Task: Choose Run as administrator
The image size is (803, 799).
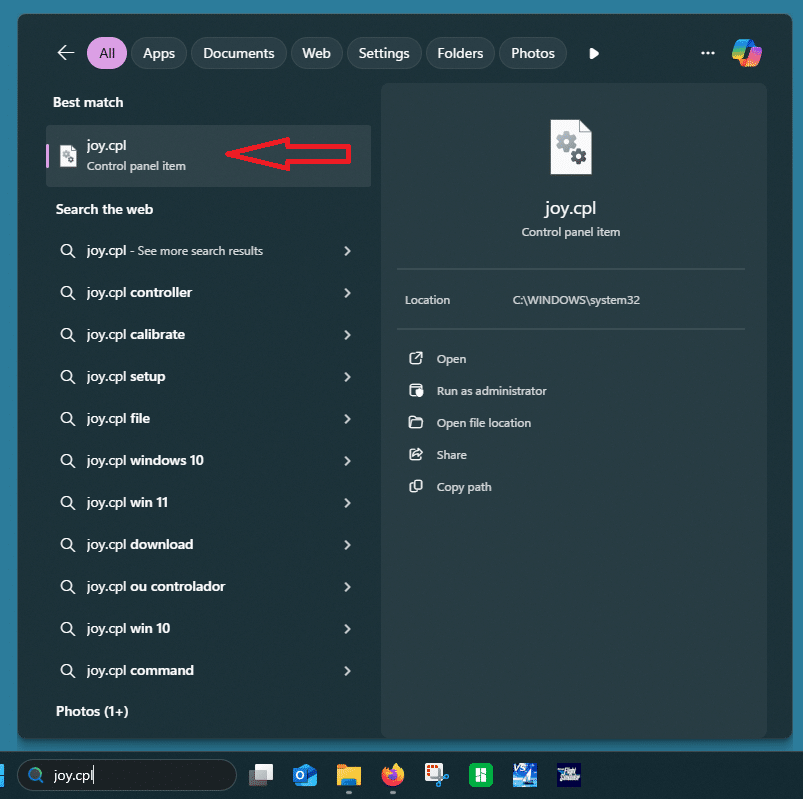Action: pyautogui.click(x=492, y=391)
